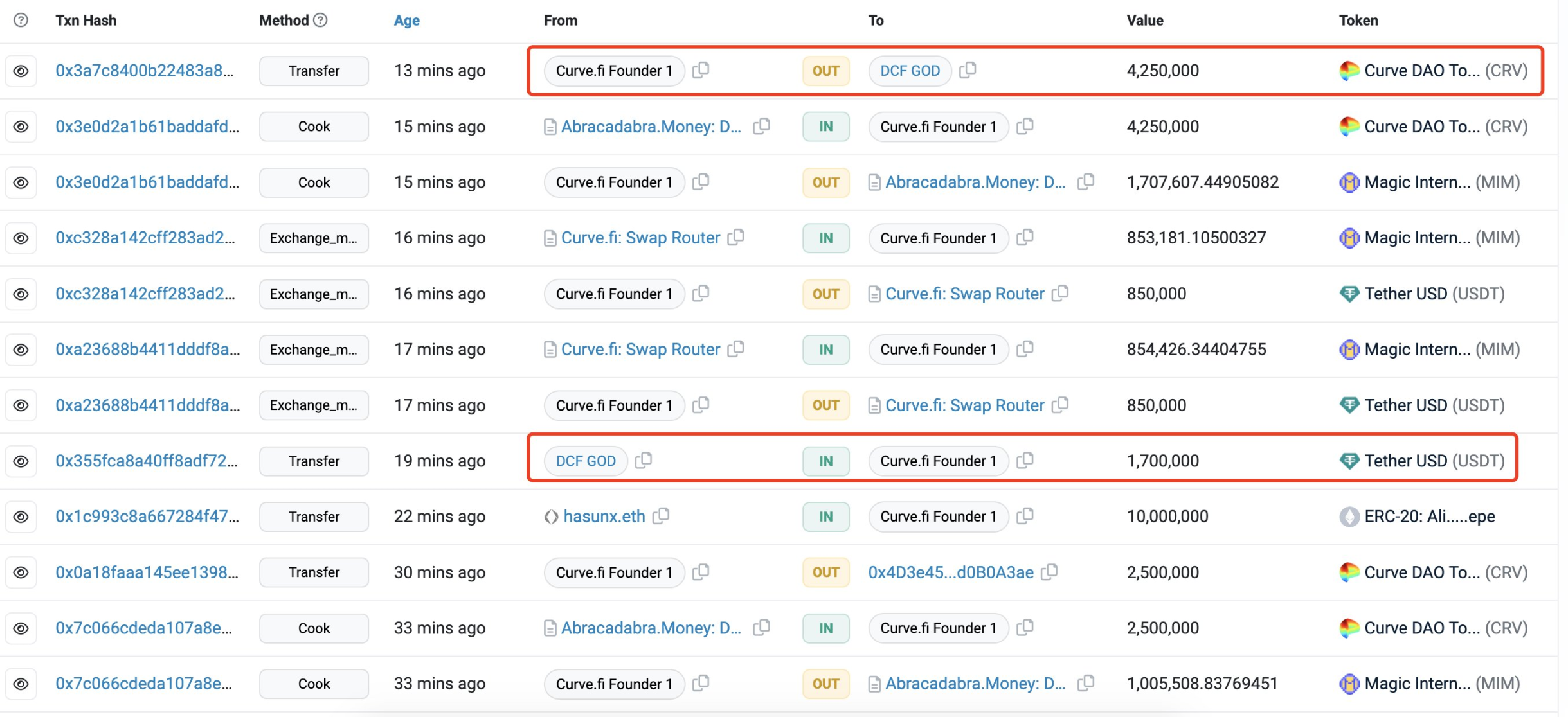Open transaction 0x0a18faaa145ee1398...
Viewport: 1568px width, 717px height.
click(147, 572)
